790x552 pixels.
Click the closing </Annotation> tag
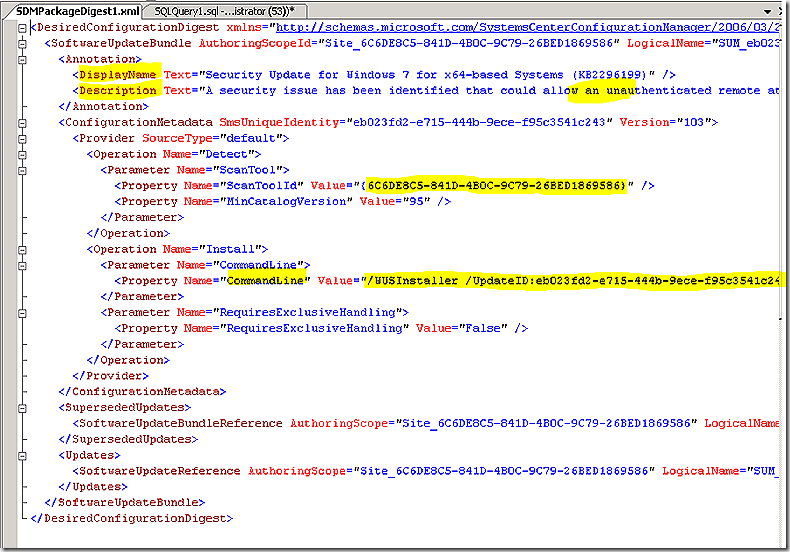tap(103, 107)
